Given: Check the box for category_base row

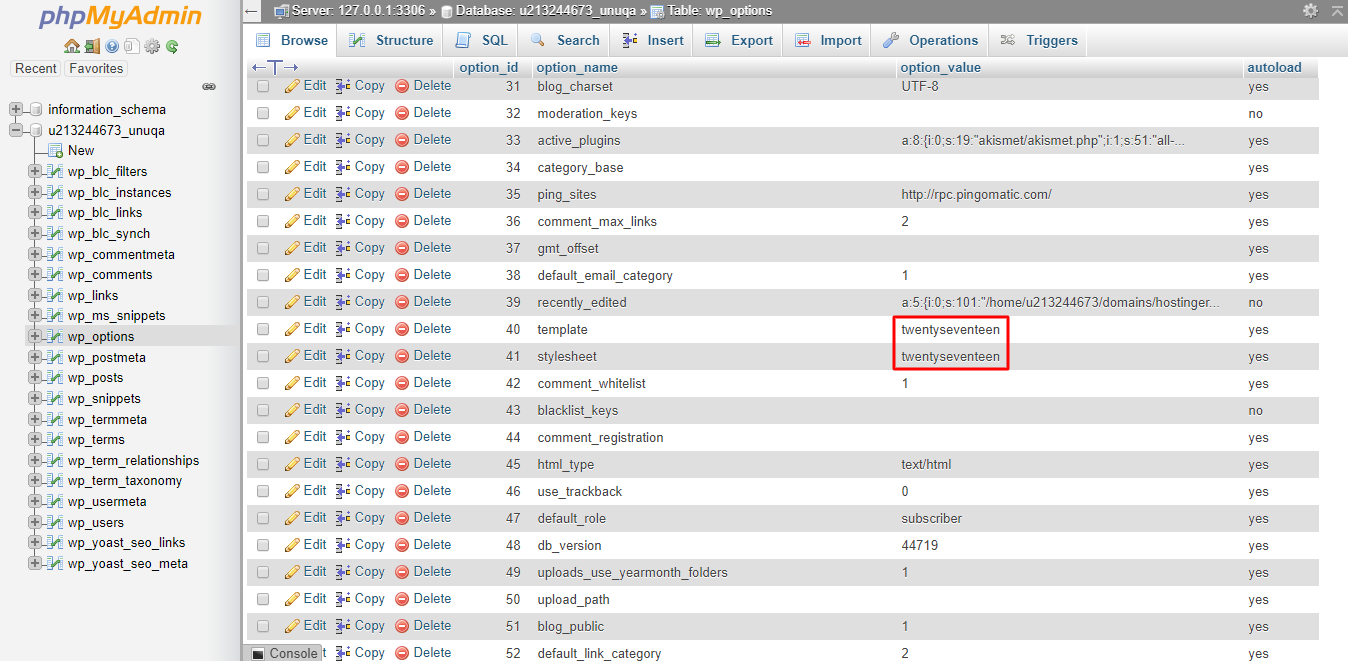Looking at the screenshot, I should tap(263, 167).
